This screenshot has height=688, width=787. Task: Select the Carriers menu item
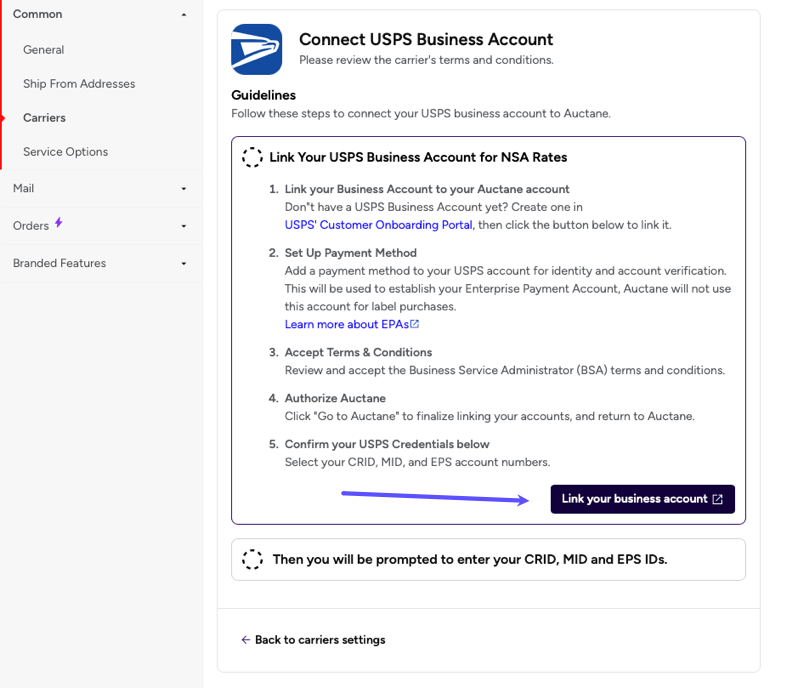point(44,117)
